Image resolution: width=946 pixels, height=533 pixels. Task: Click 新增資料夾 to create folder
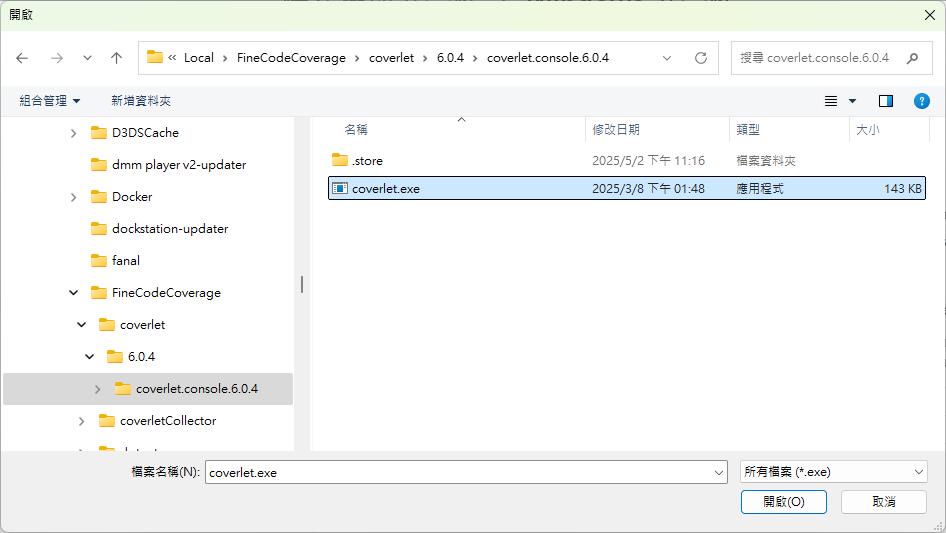pos(141,101)
